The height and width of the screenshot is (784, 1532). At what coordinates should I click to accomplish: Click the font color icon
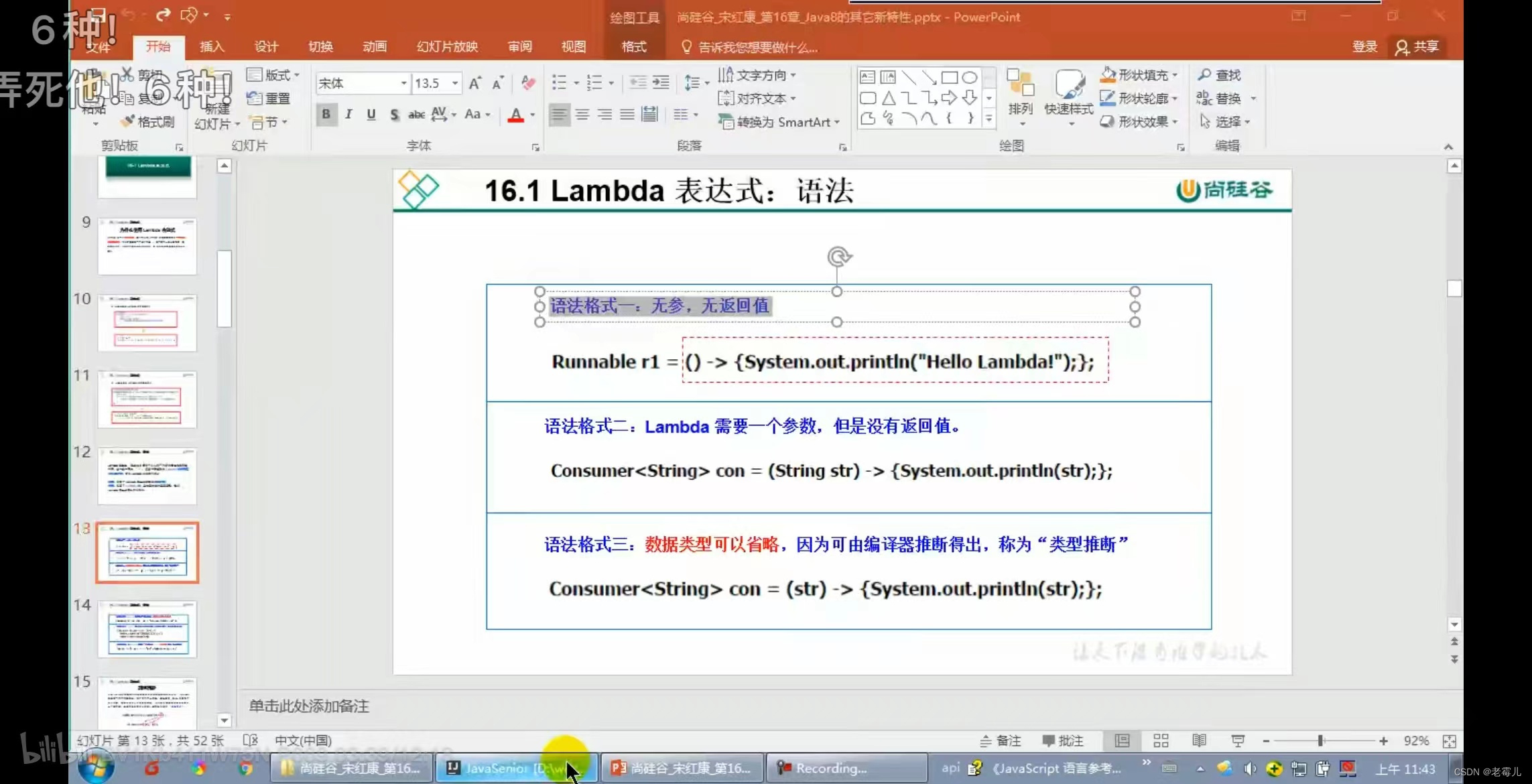click(515, 115)
